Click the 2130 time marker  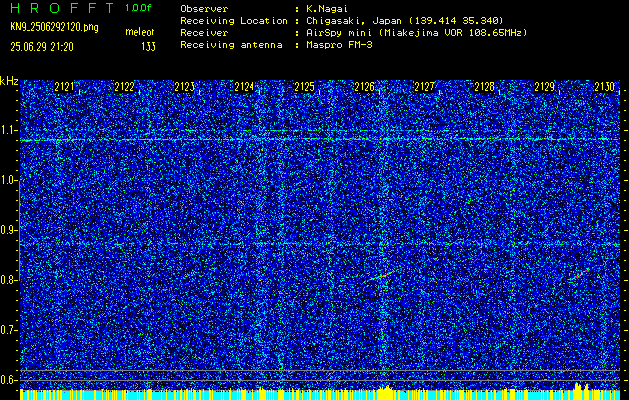point(605,87)
